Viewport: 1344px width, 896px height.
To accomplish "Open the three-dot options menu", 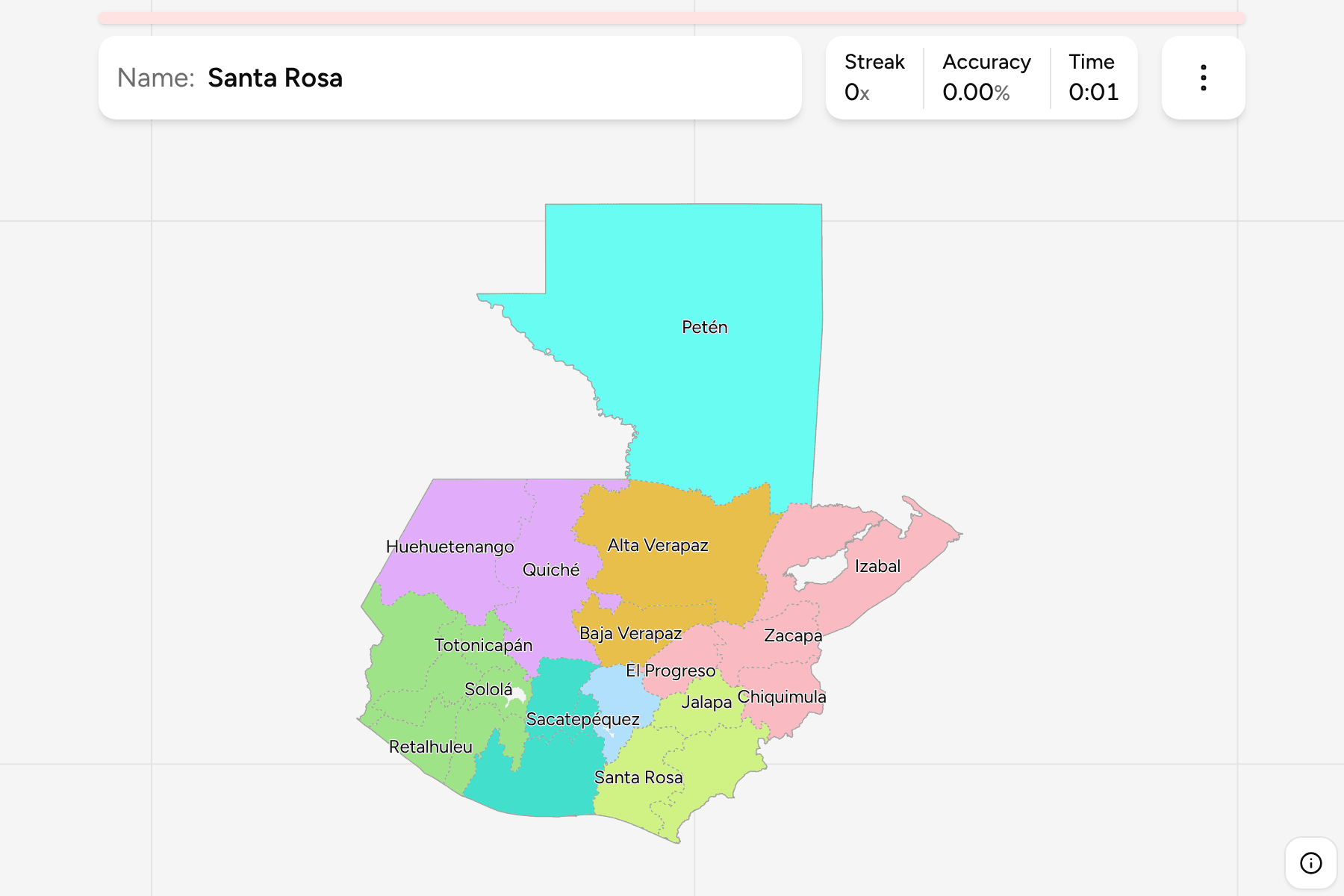I will pos(1203,78).
